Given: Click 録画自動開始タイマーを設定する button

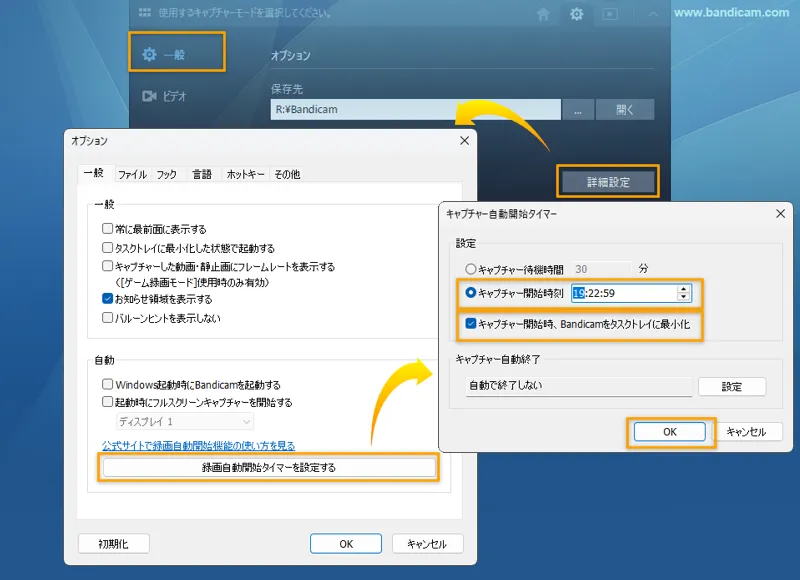Looking at the screenshot, I should tap(269, 467).
